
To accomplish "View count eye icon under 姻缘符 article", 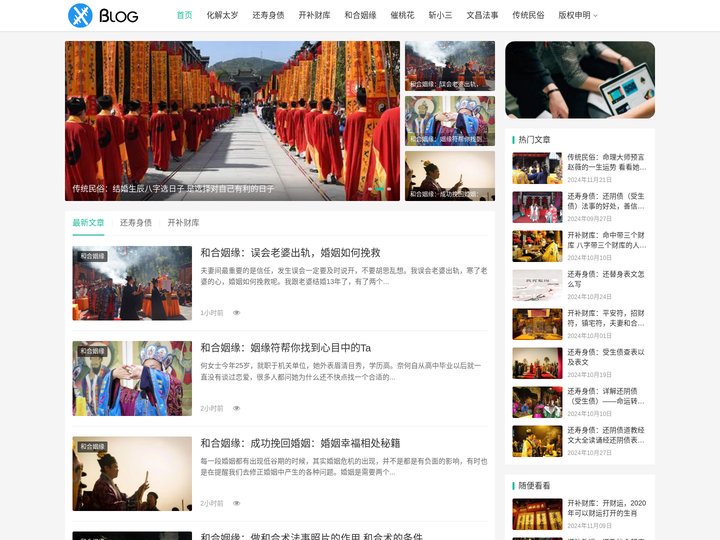I will [236, 408].
